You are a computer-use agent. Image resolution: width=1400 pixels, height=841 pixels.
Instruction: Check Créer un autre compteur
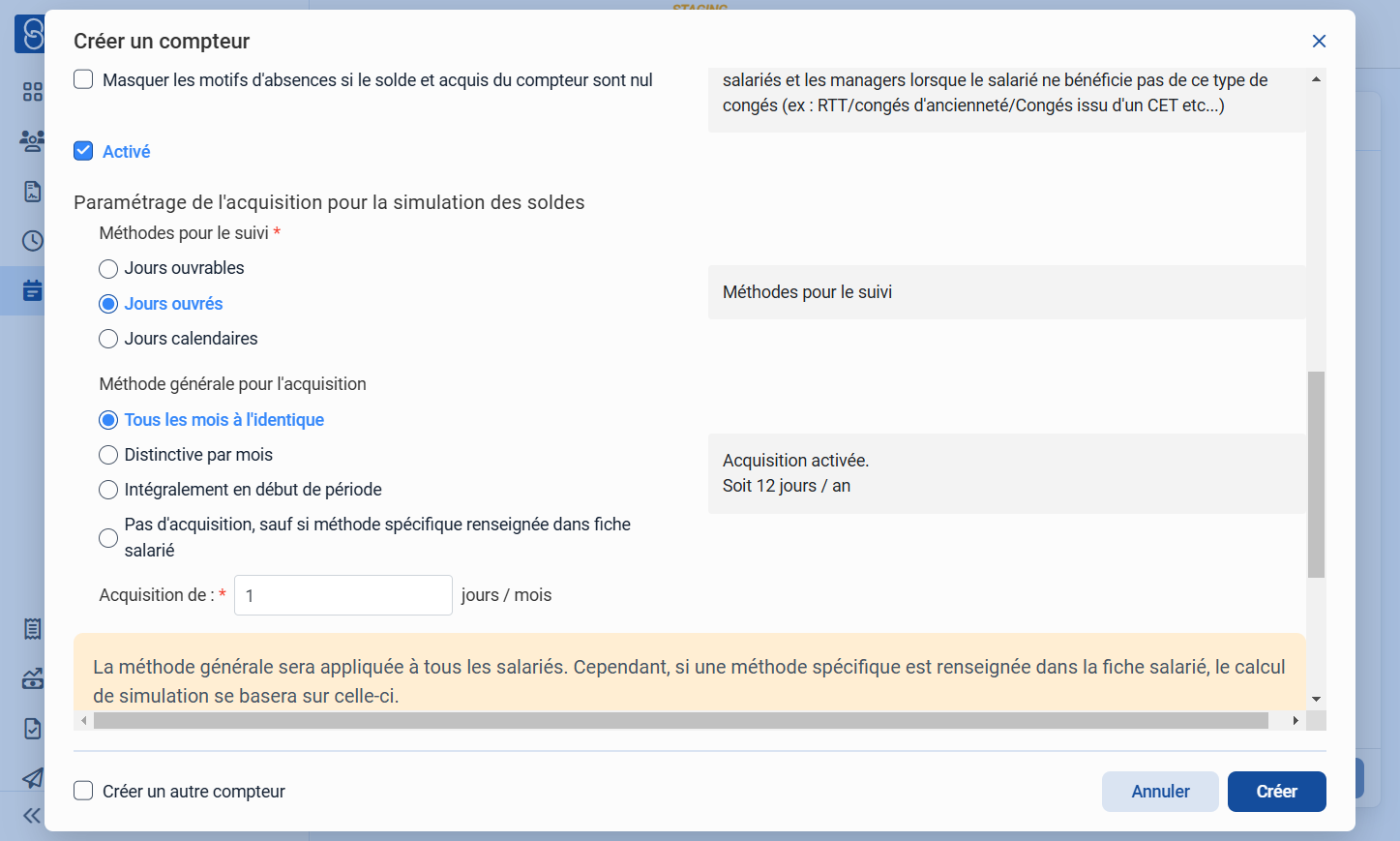pos(83,791)
